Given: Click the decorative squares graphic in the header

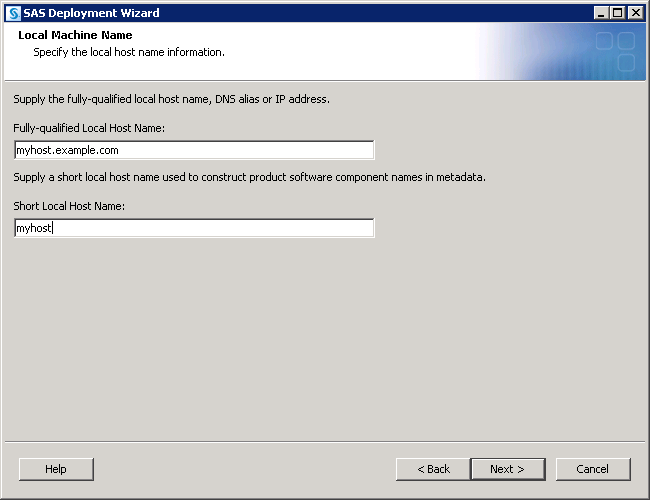Looking at the screenshot, I should tap(615, 52).
